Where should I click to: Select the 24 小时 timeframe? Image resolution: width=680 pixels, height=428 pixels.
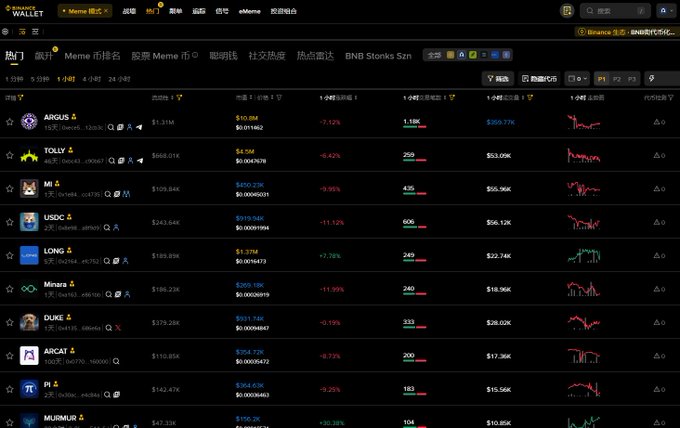coord(119,79)
